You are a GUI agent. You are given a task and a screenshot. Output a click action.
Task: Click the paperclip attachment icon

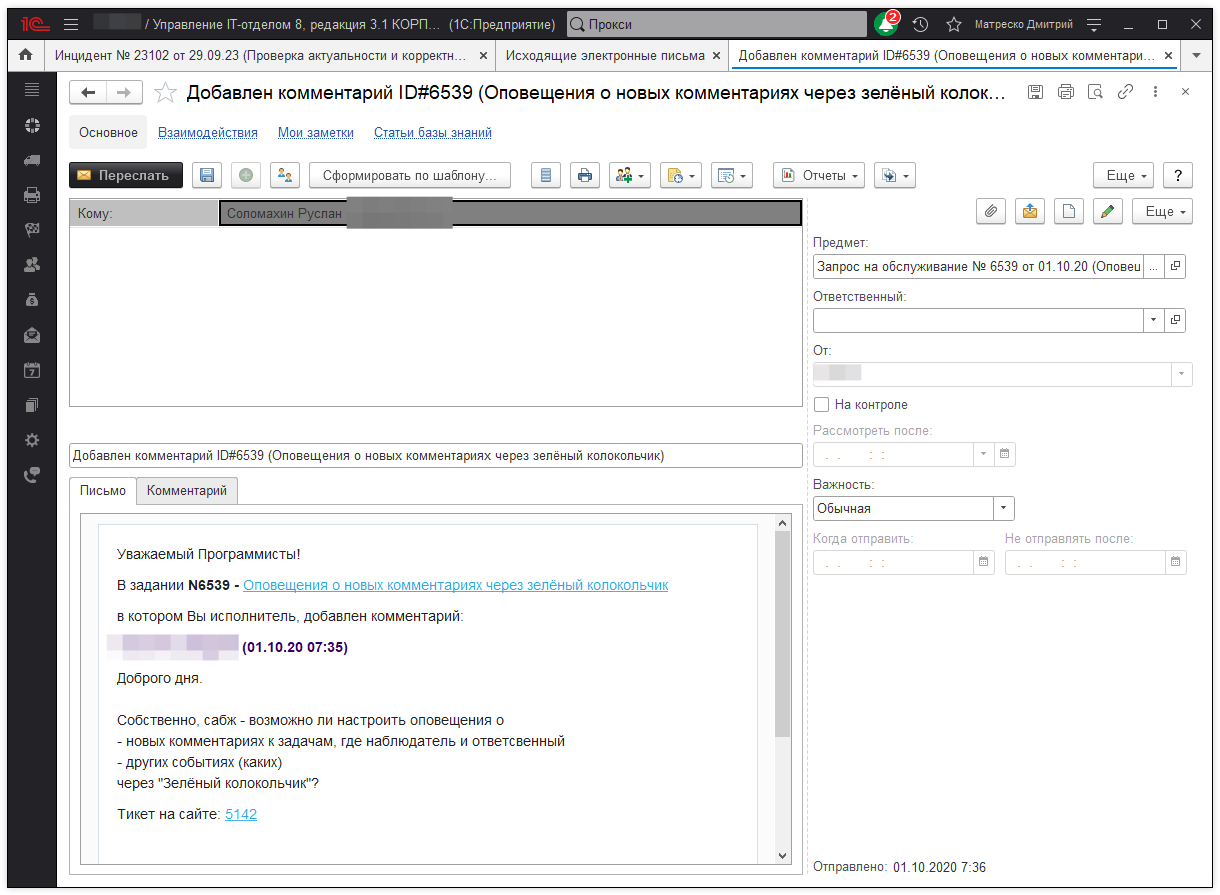(x=990, y=211)
